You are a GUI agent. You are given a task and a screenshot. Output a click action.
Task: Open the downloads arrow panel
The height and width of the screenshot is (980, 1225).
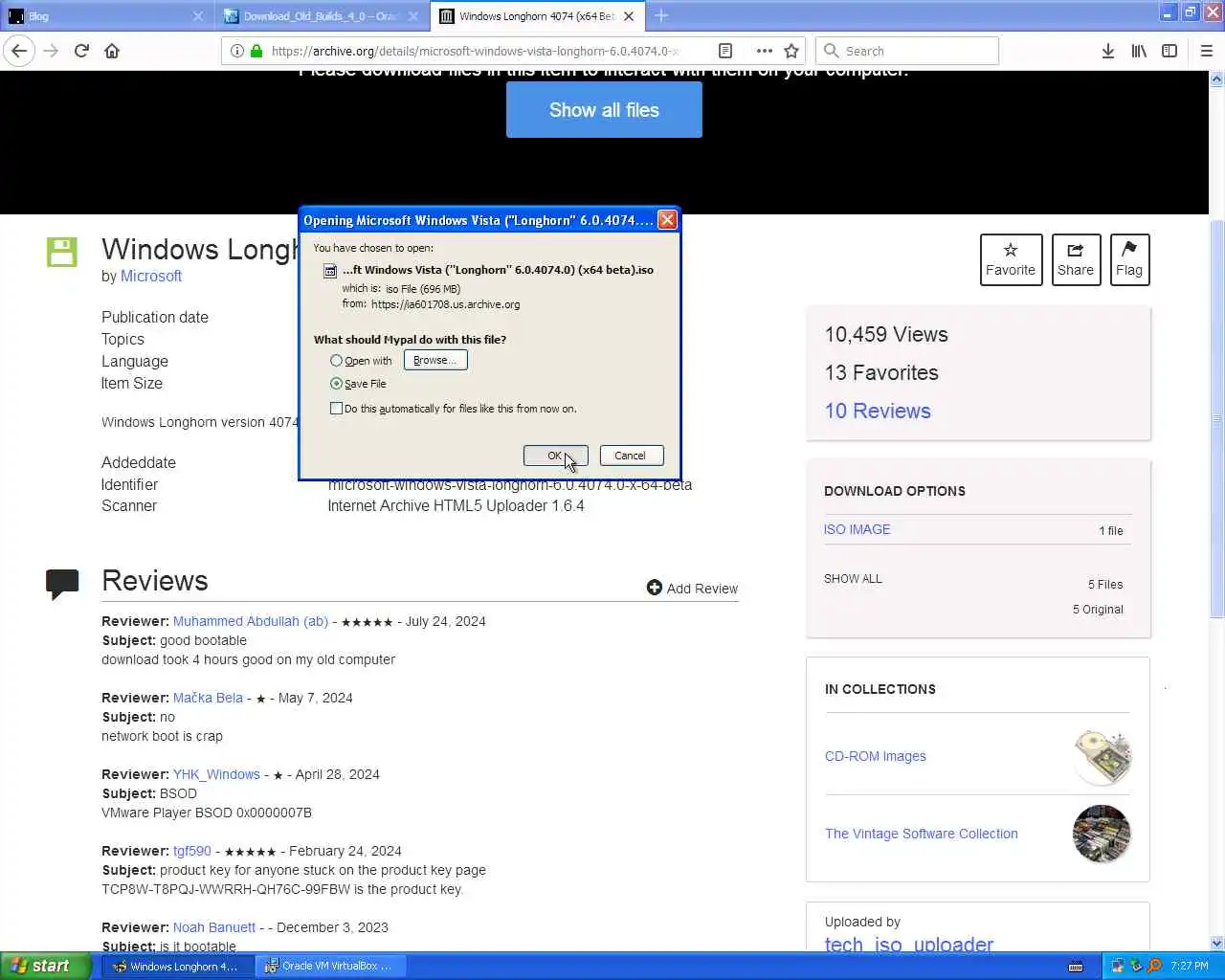[x=1107, y=51]
